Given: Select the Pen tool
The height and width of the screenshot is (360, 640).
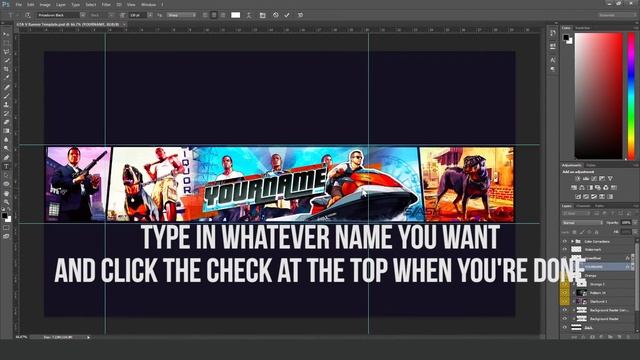Looking at the screenshot, I should 6,158.
